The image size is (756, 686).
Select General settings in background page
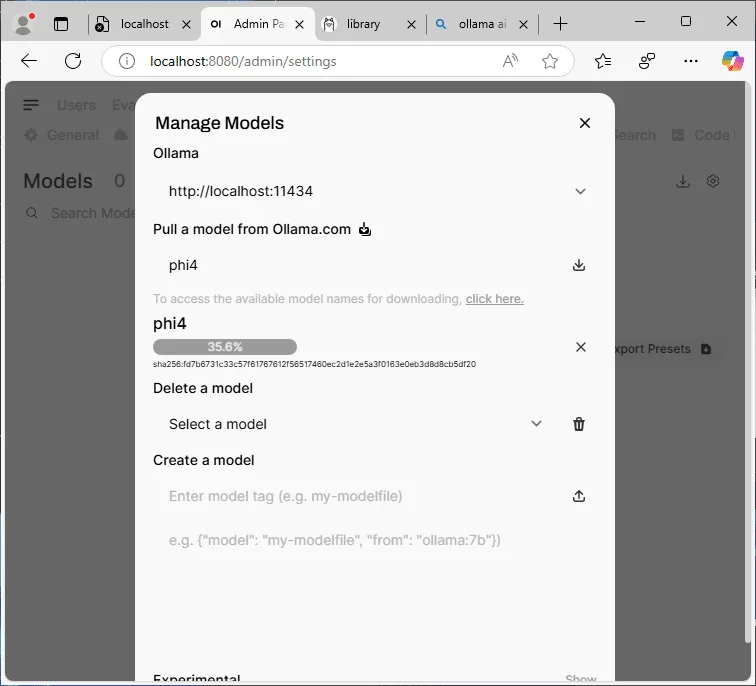tap(62, 135)
